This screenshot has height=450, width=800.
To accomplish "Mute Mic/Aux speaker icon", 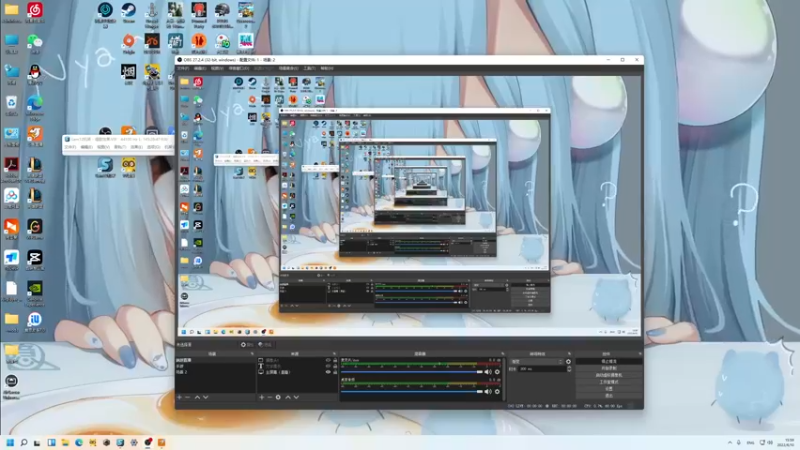I will [x=488, y=372].
